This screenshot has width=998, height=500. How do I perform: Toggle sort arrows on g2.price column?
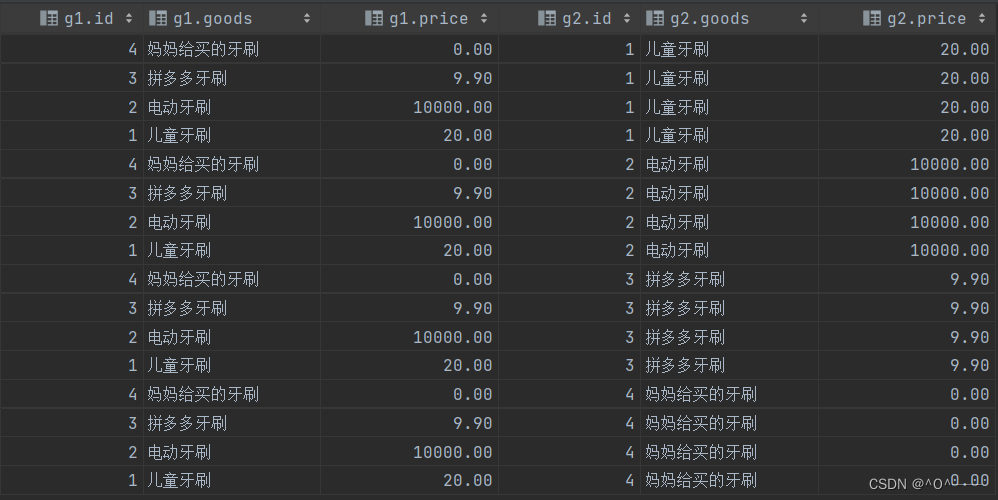point(982,18)
